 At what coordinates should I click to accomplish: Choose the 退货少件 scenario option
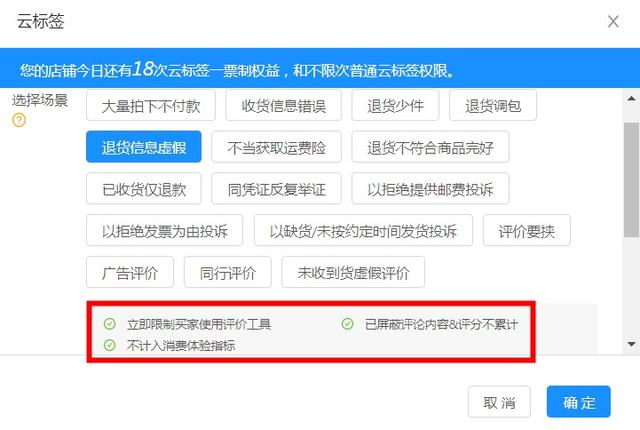395,106
